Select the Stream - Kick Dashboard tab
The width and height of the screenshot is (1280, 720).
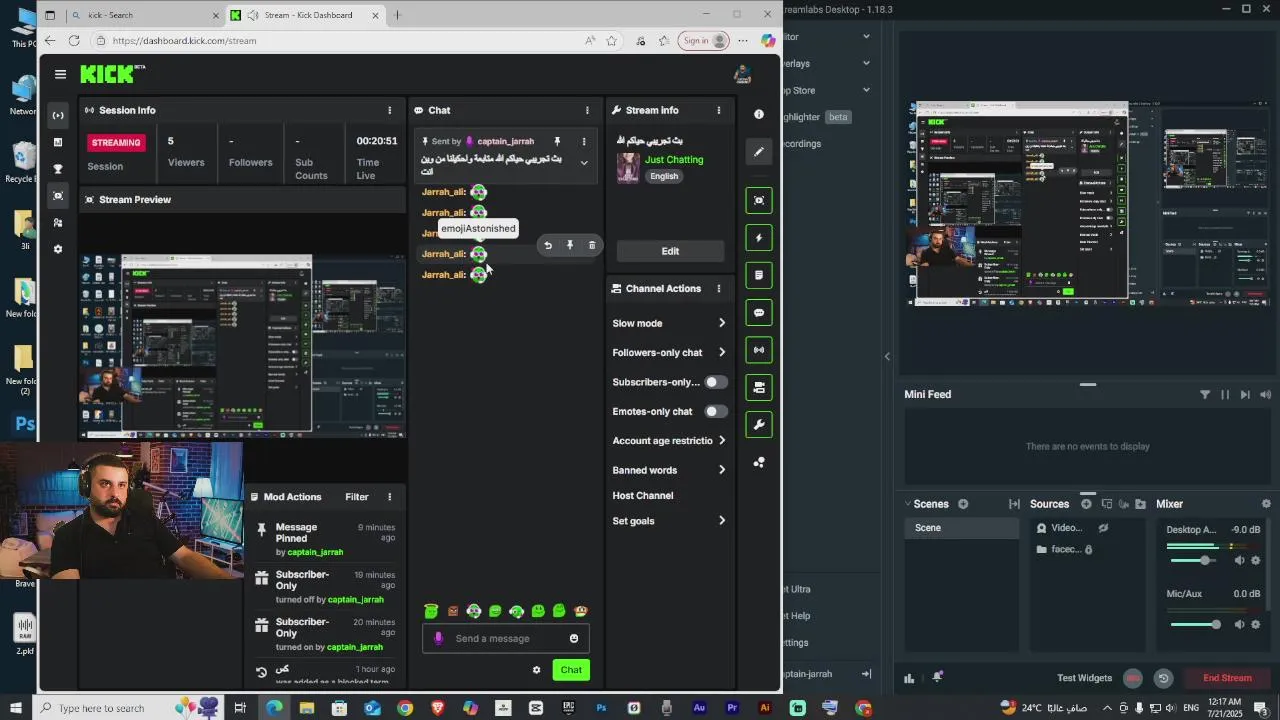[305, 15]
